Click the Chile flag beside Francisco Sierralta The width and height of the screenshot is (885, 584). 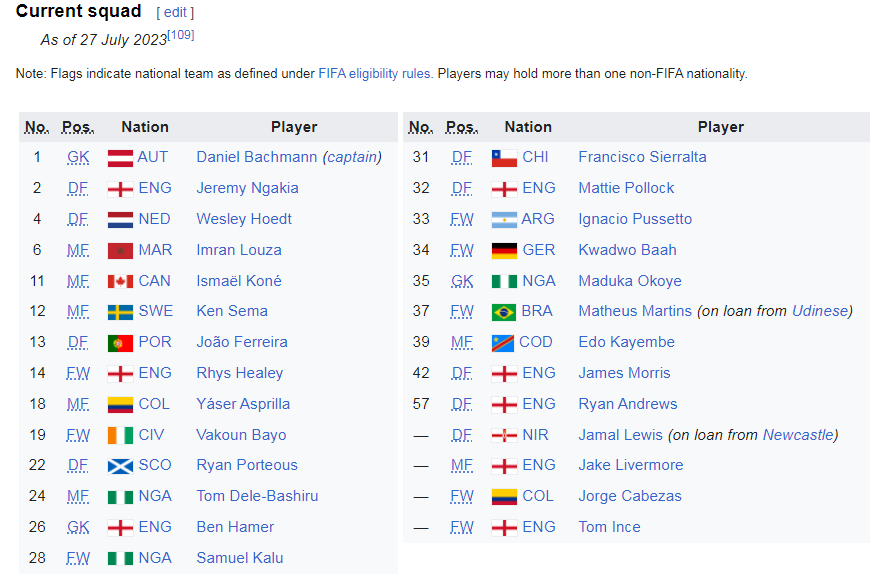pos(504,157)
